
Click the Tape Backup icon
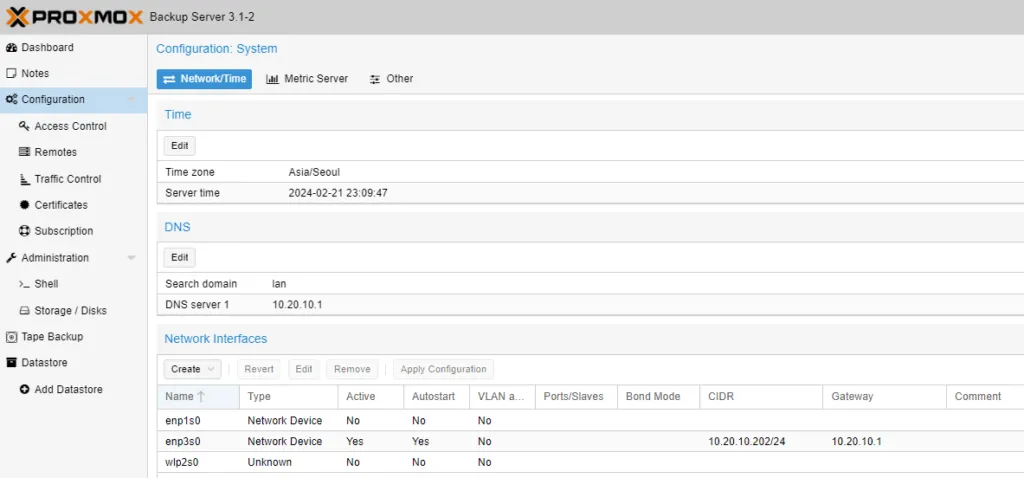(10, 337)
